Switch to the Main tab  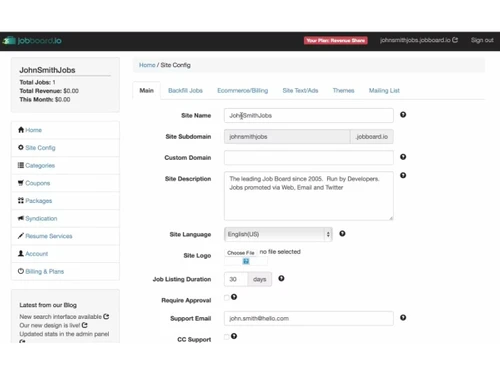(x=147, y=90)
